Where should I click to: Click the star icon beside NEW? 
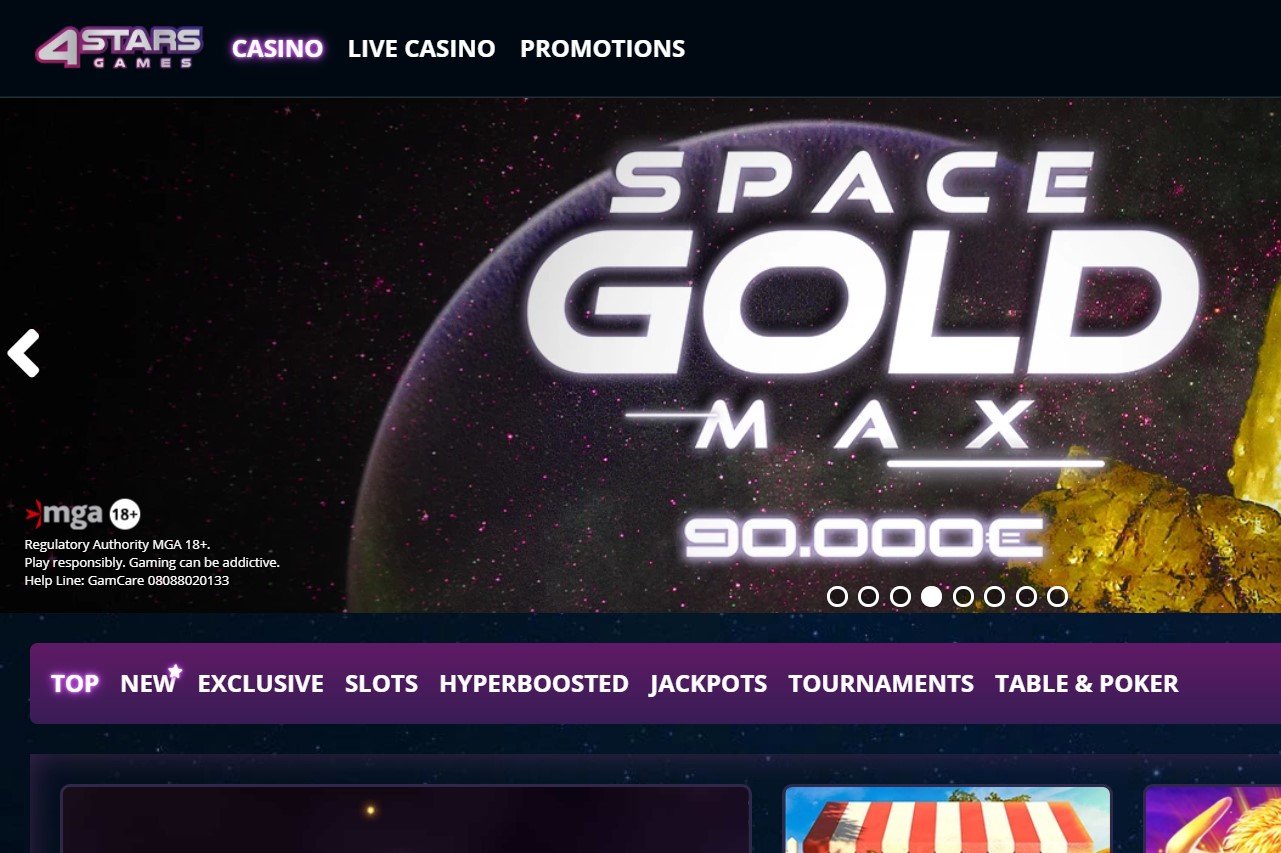[x=176, y=672]
